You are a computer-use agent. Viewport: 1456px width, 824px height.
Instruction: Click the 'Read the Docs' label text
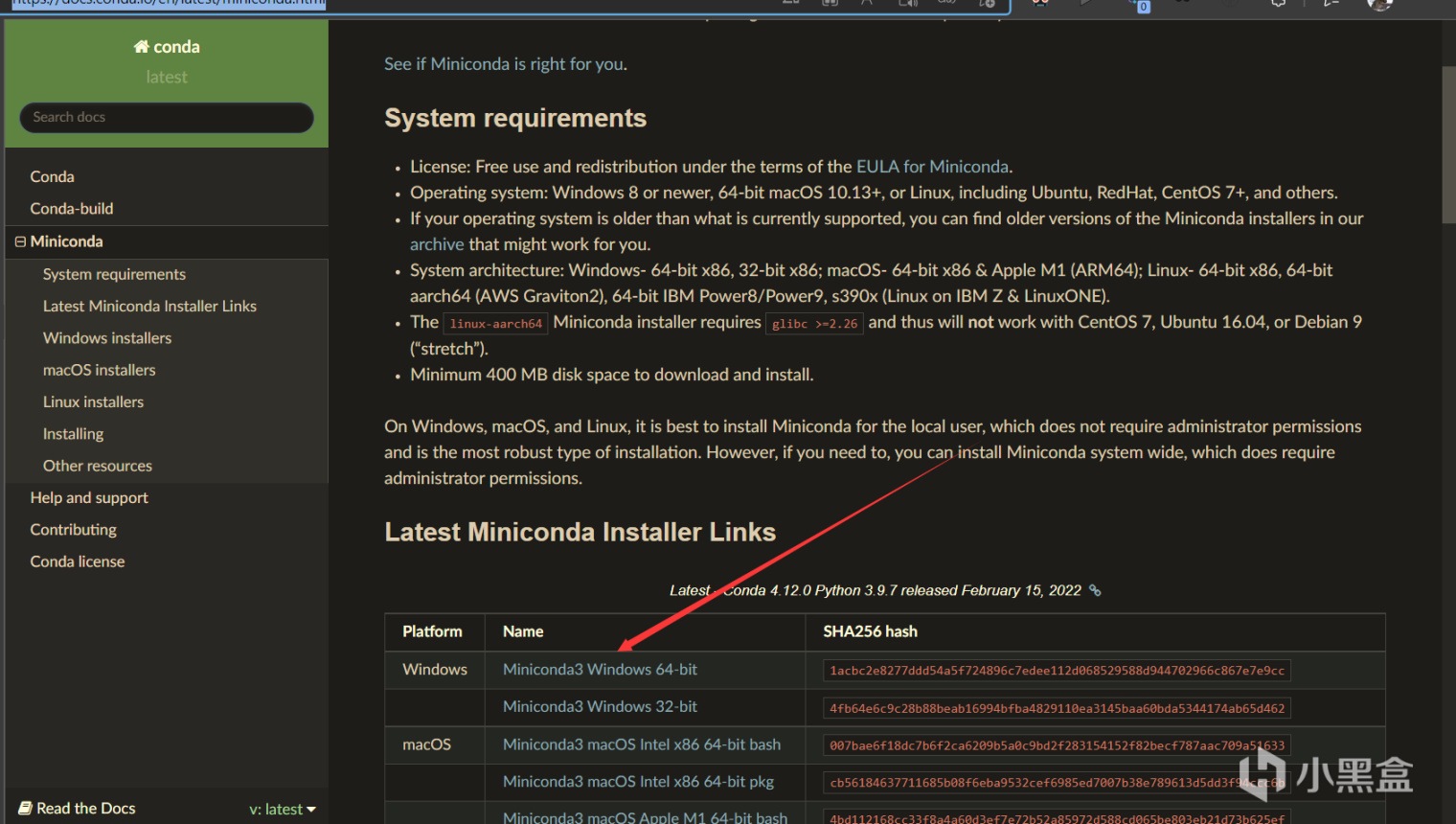coord(86,809)
